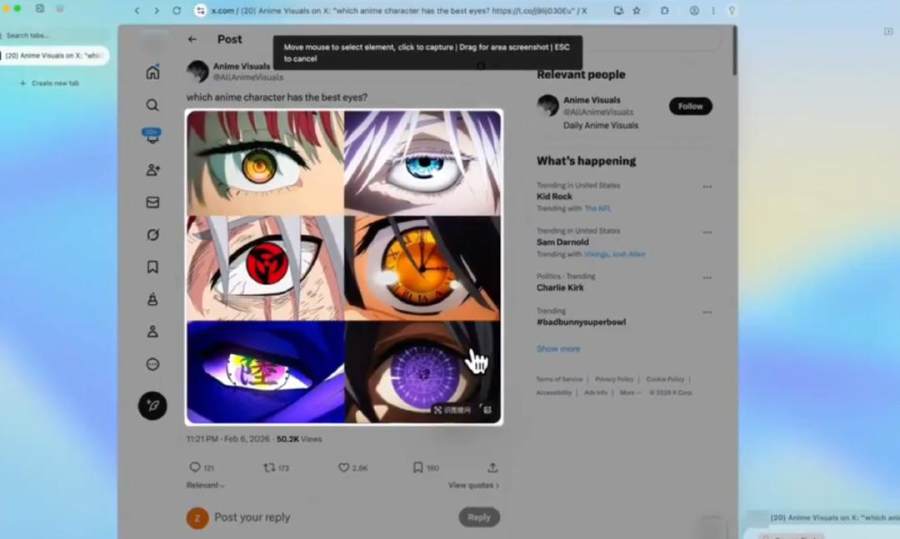
Task: Follow the Anime Visuals account
Action: (x=690, y=106)
